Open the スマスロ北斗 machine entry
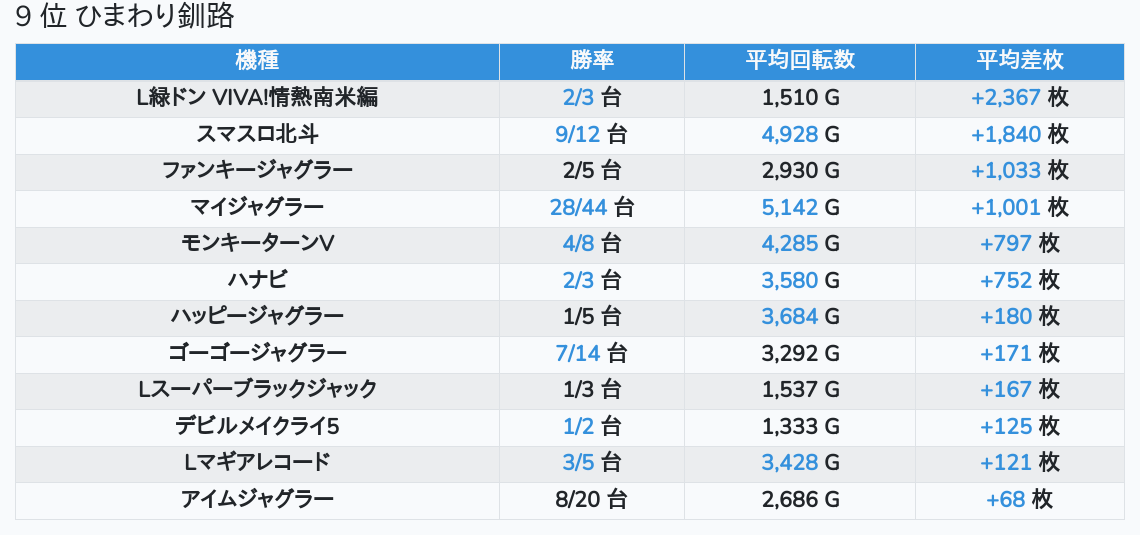 (257, 134)
